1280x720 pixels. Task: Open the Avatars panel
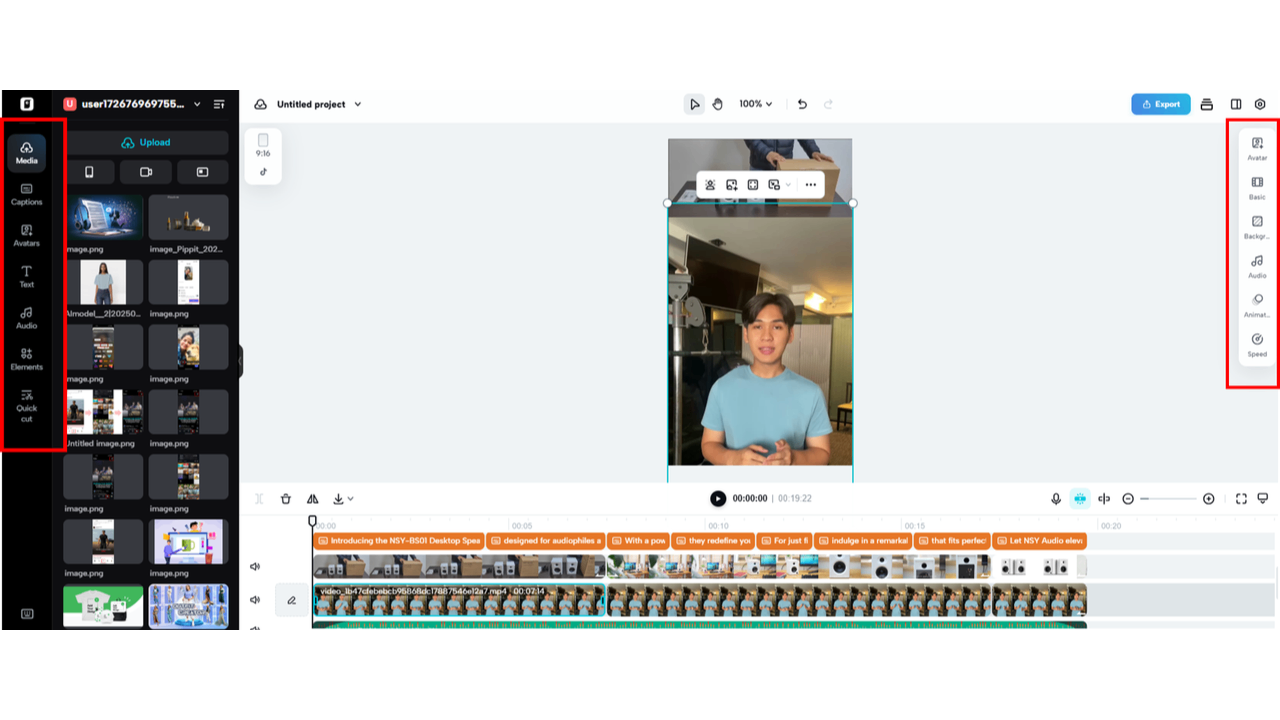pyautogui.click(x=27, y=236)
